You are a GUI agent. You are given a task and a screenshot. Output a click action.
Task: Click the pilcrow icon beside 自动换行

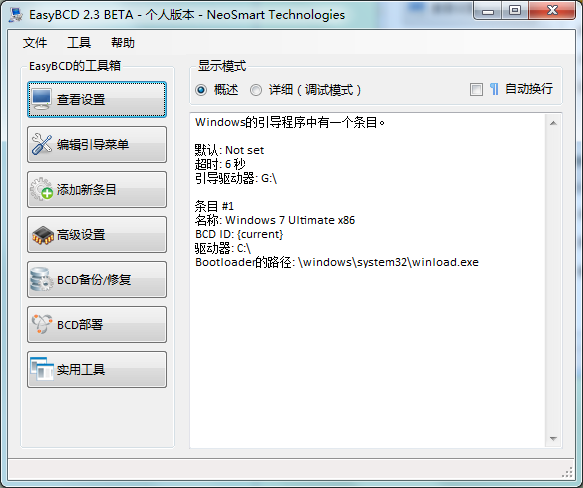click(x=494, y=89)
